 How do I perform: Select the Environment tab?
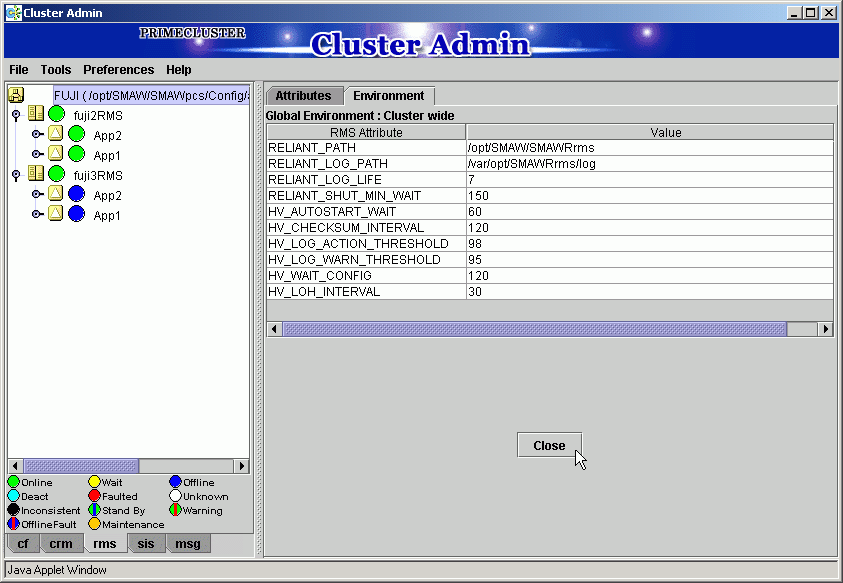coord(389,96)
